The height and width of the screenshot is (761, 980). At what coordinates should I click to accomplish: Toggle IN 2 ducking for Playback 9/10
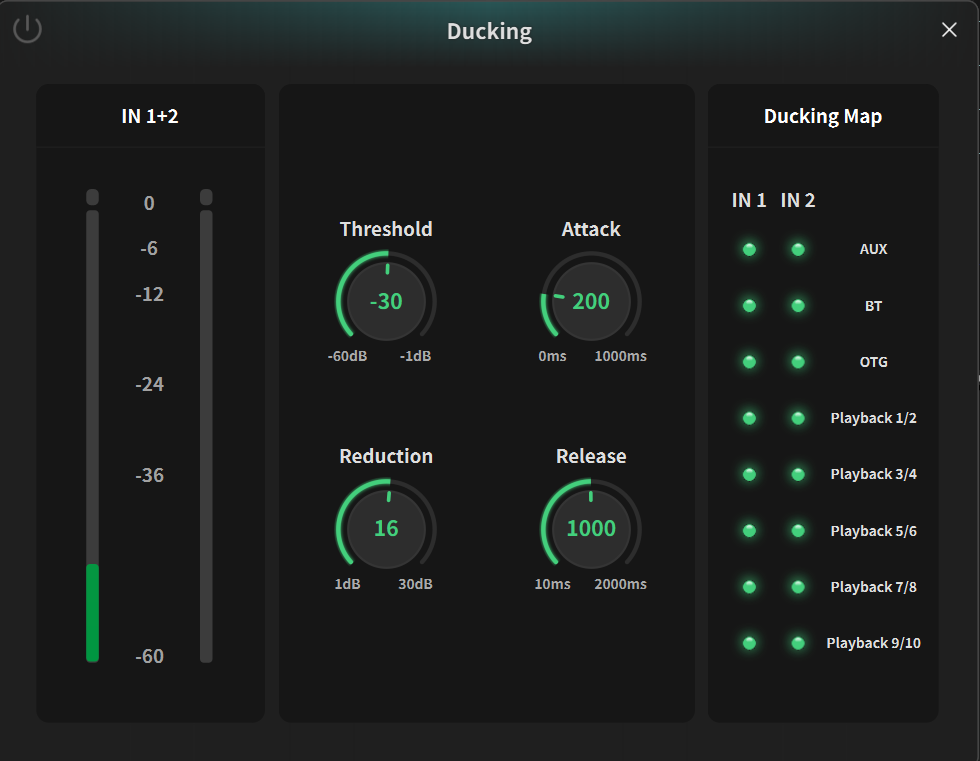point(798,643)
